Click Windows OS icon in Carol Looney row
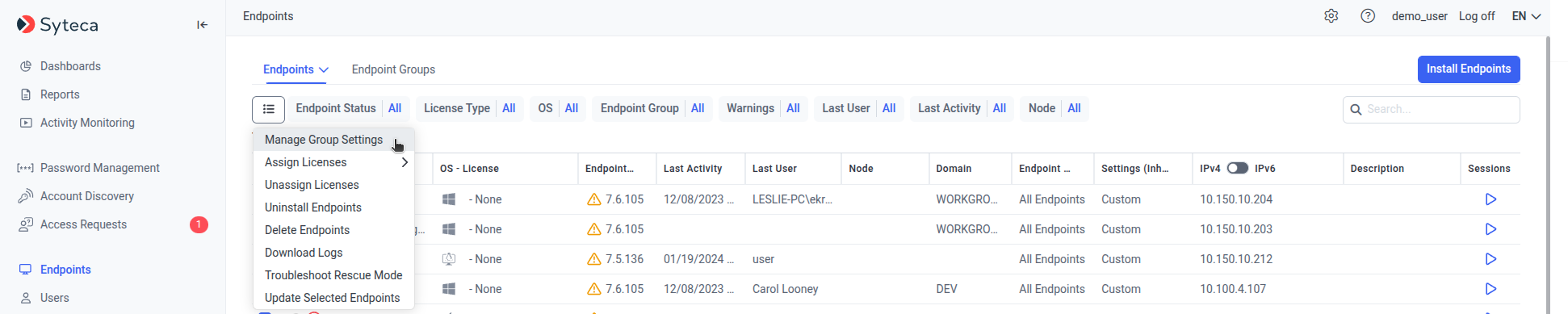Image resolution: width=1568 pixels, height=314 pixels. [449, 289]
